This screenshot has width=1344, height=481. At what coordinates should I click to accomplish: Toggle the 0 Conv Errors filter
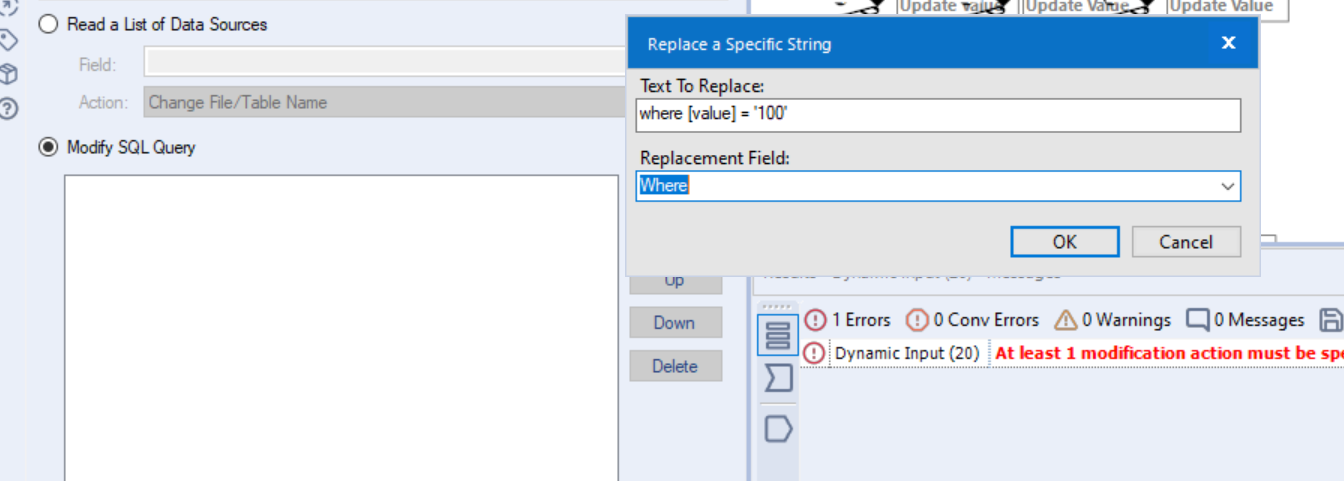(972, 320)
